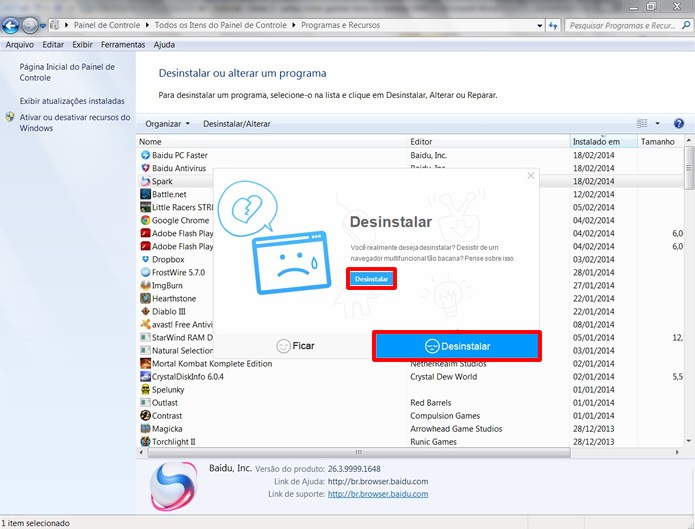
Task: Open the Ferramentas menu
Action: pyautogui.click(x=123, y=45)
